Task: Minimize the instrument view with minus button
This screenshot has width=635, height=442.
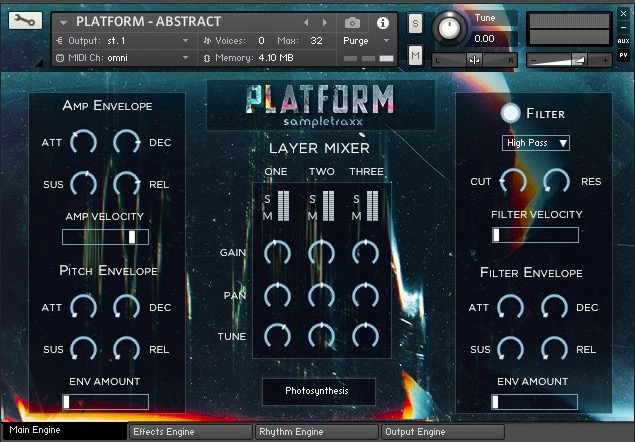Action: point(623,27)
